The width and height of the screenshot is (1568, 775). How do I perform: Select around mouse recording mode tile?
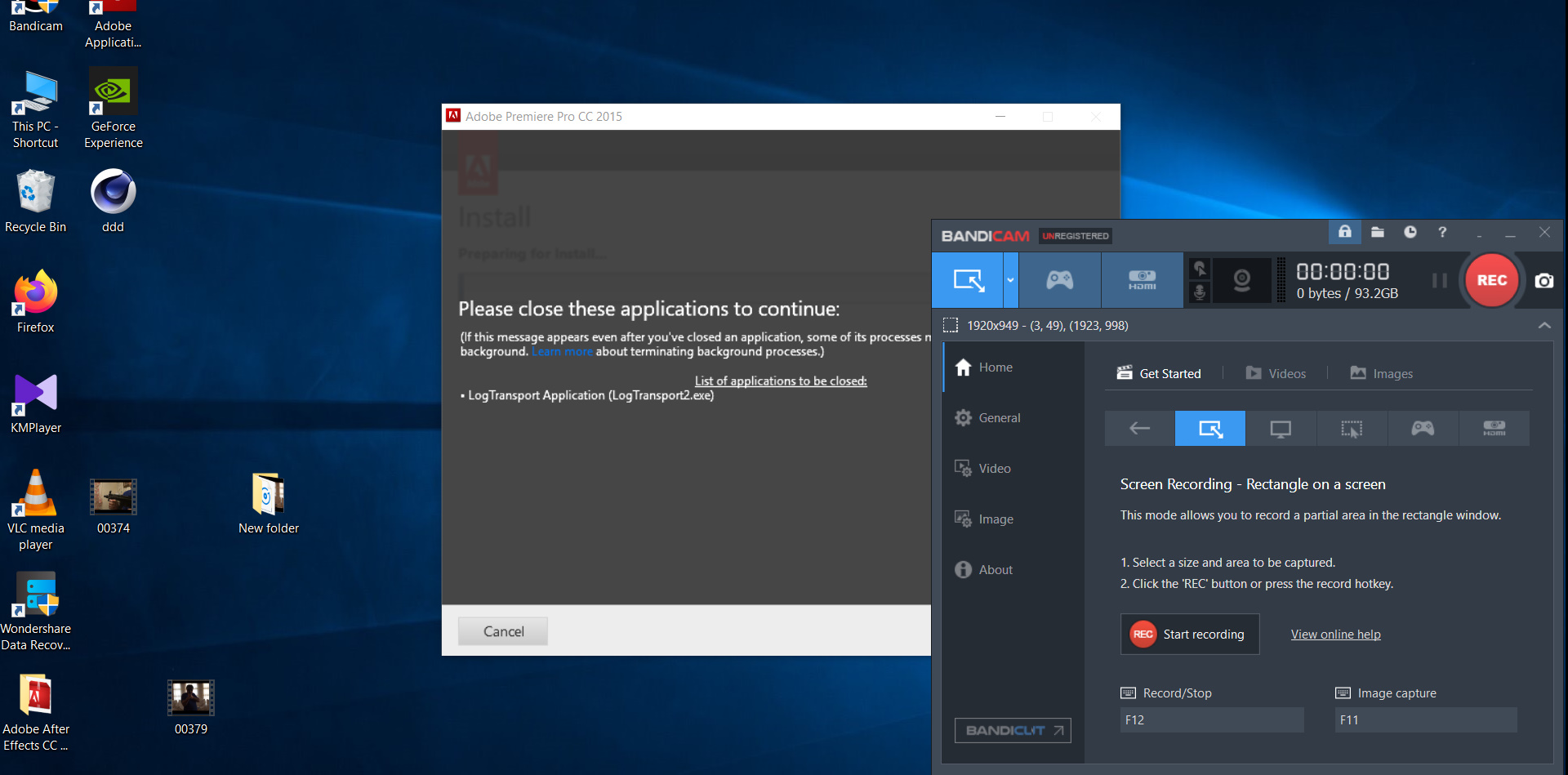pos(1352,428)
